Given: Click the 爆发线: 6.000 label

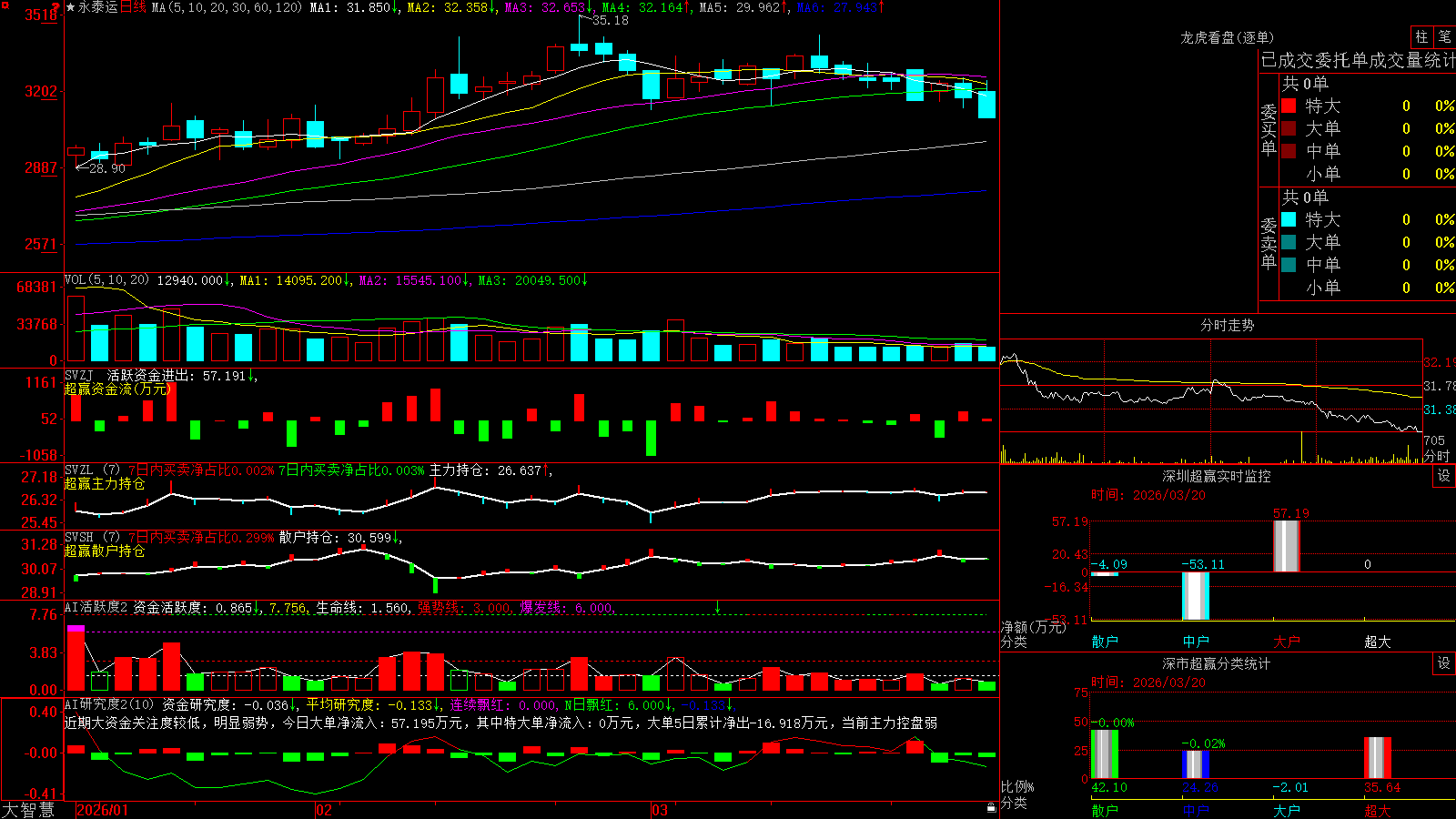Looking at the screenshot, I should (x=566, y=608).
